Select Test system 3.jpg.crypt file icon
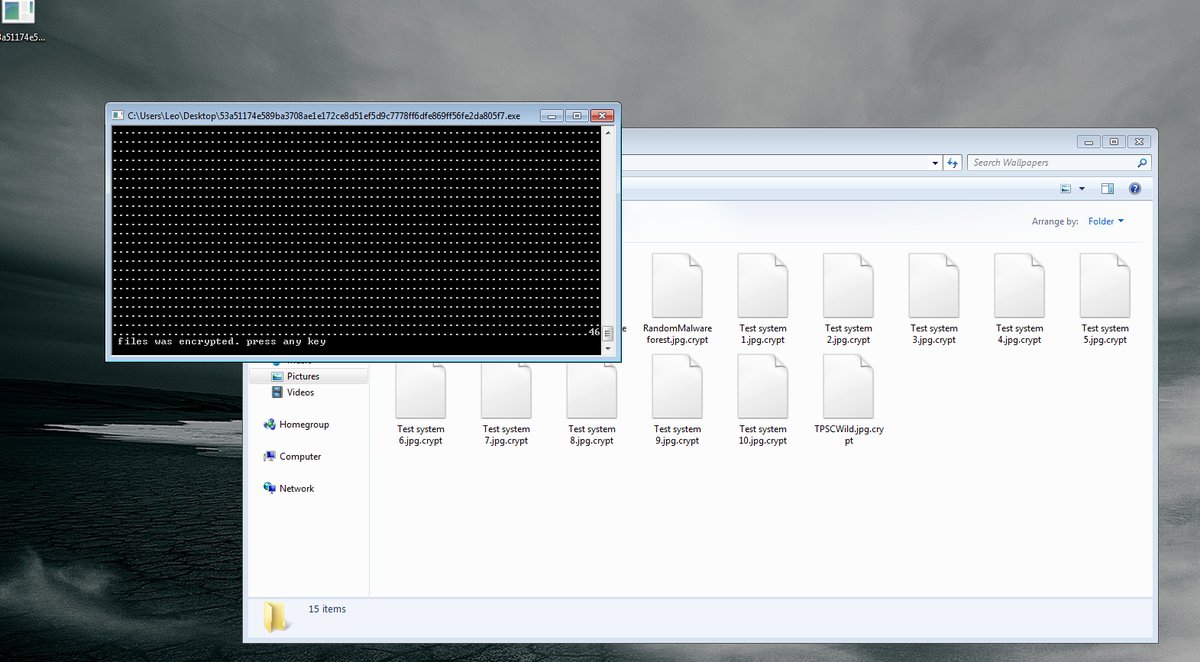 [x=934, y=285]
